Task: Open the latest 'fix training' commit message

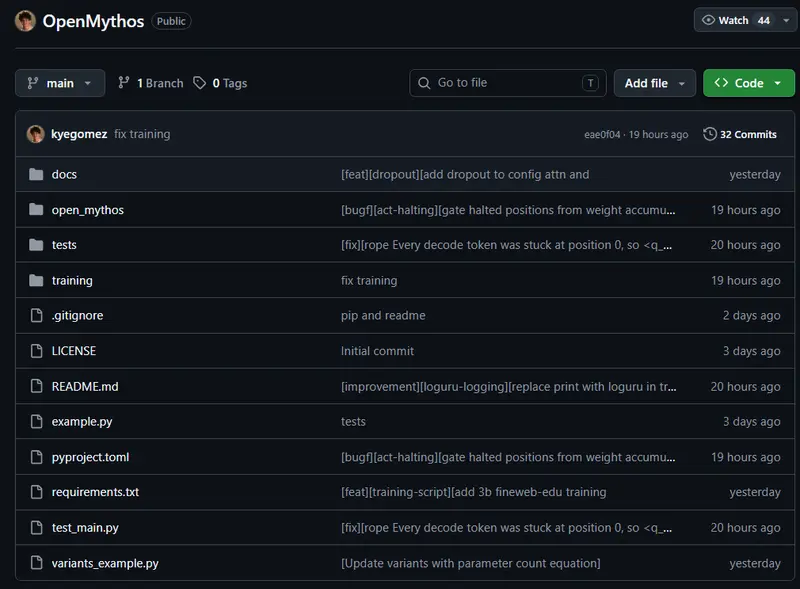Action: coord(142,134)
